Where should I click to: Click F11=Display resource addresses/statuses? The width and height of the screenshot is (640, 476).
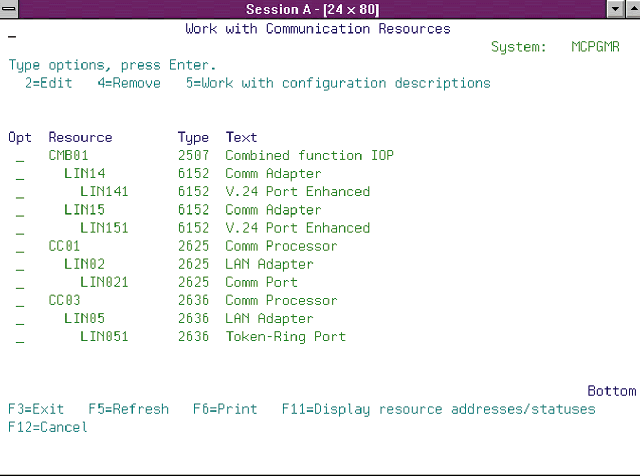[x=438, y=409]
